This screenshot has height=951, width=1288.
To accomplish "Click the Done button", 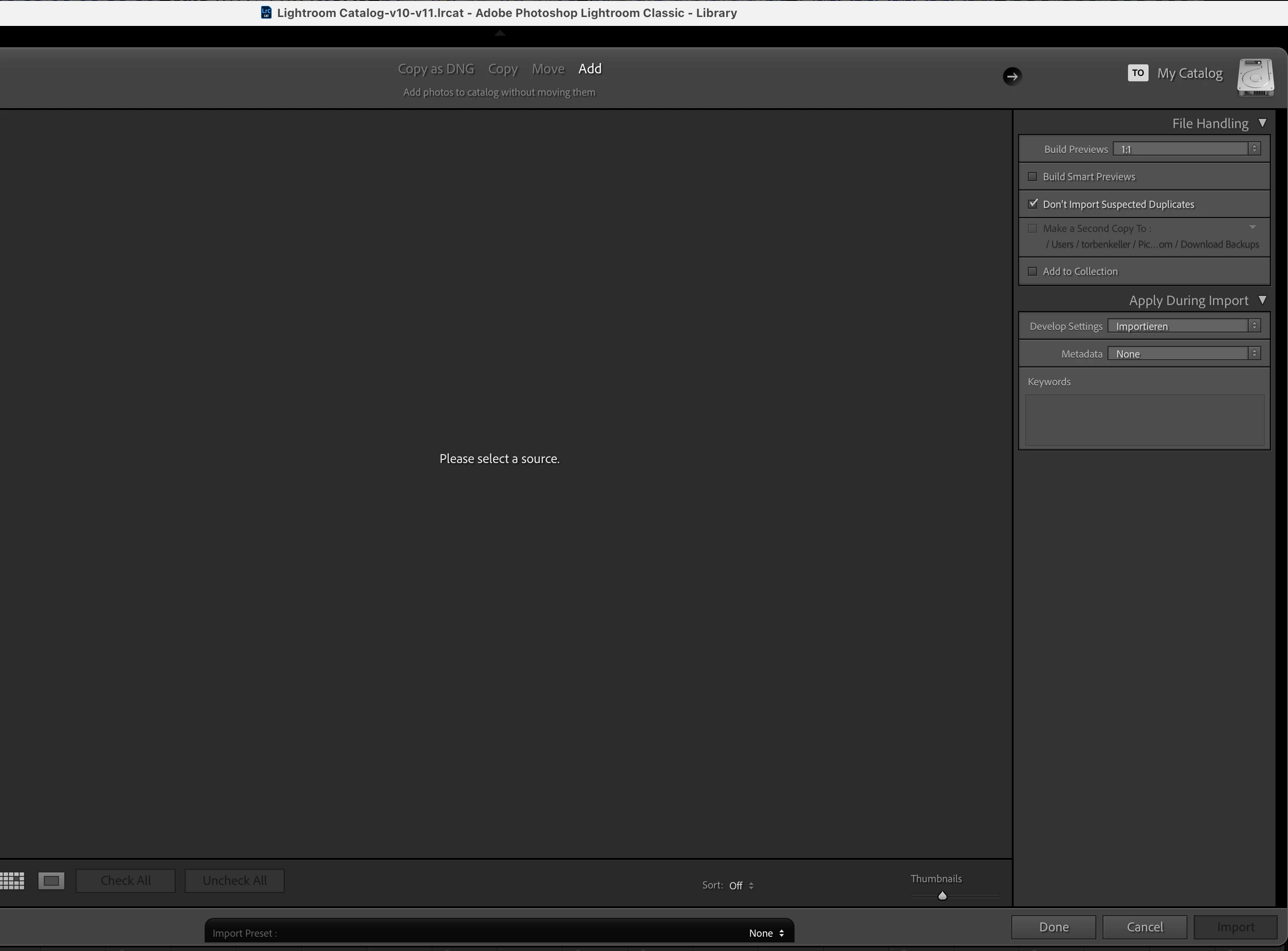I will (1053, 927).
